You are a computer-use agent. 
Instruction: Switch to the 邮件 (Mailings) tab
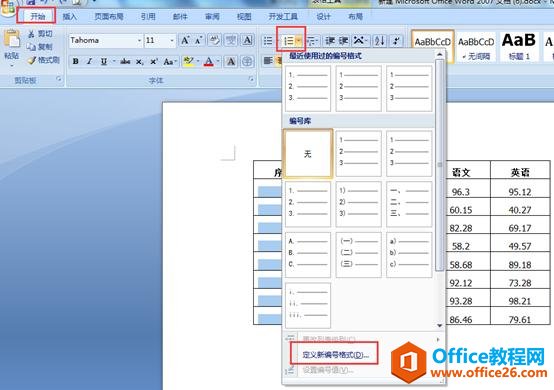(180, 16)
